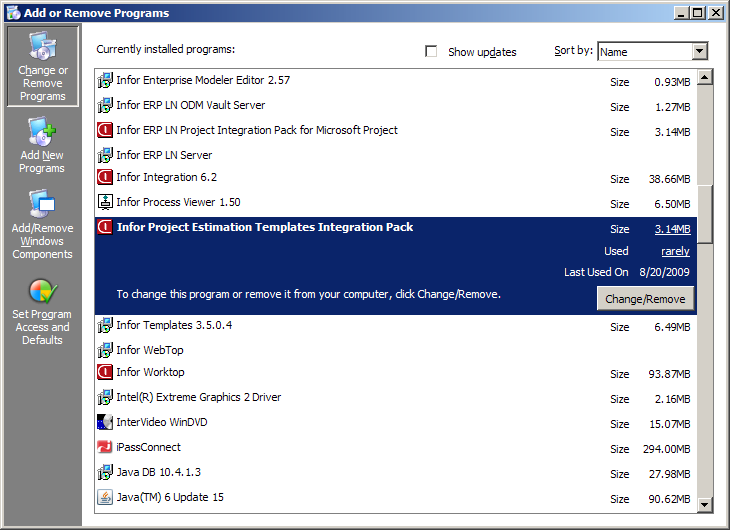Click the Intel Extreme Graphics 2 Driver icon
Screen dimensions: 730x530
tap(105, 398)
